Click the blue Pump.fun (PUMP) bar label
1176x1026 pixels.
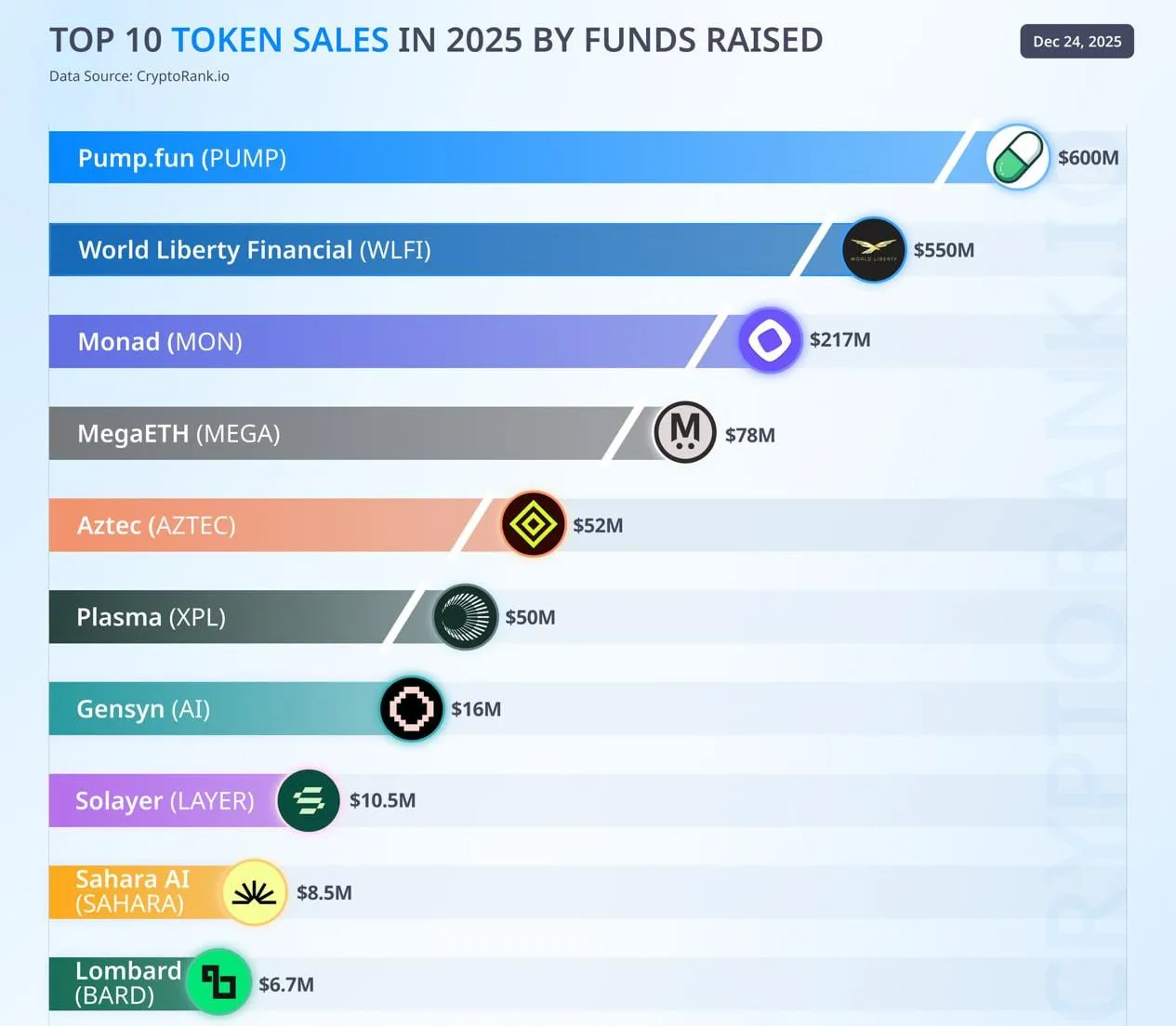(x=182, y=158)
